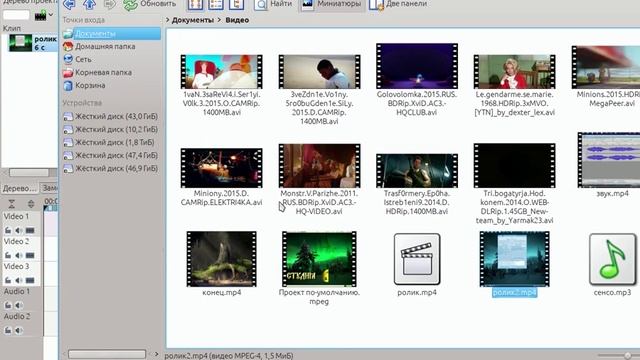Lock the Audio 2 track

8,330
